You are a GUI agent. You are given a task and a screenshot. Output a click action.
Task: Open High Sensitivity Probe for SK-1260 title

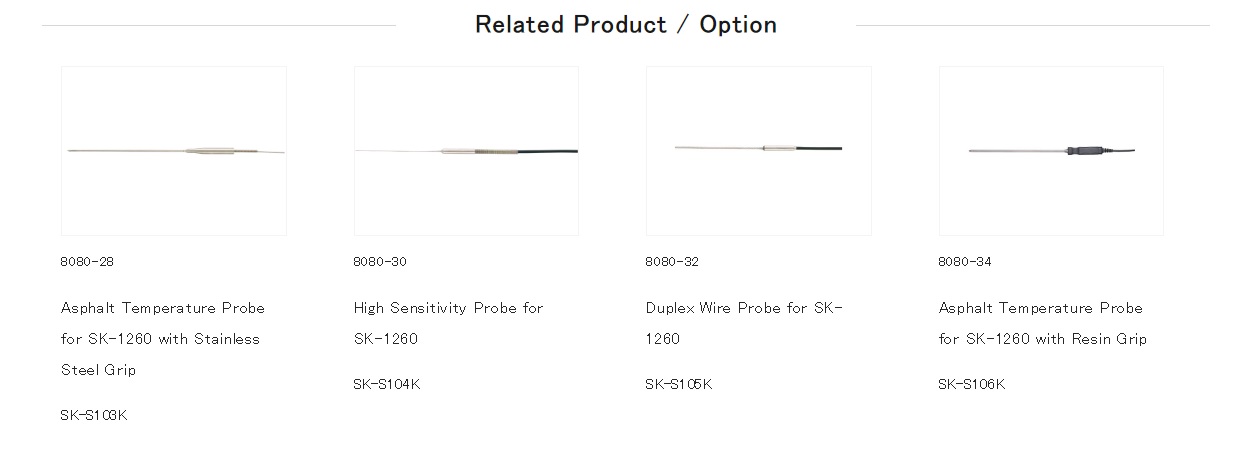[448, 323]
